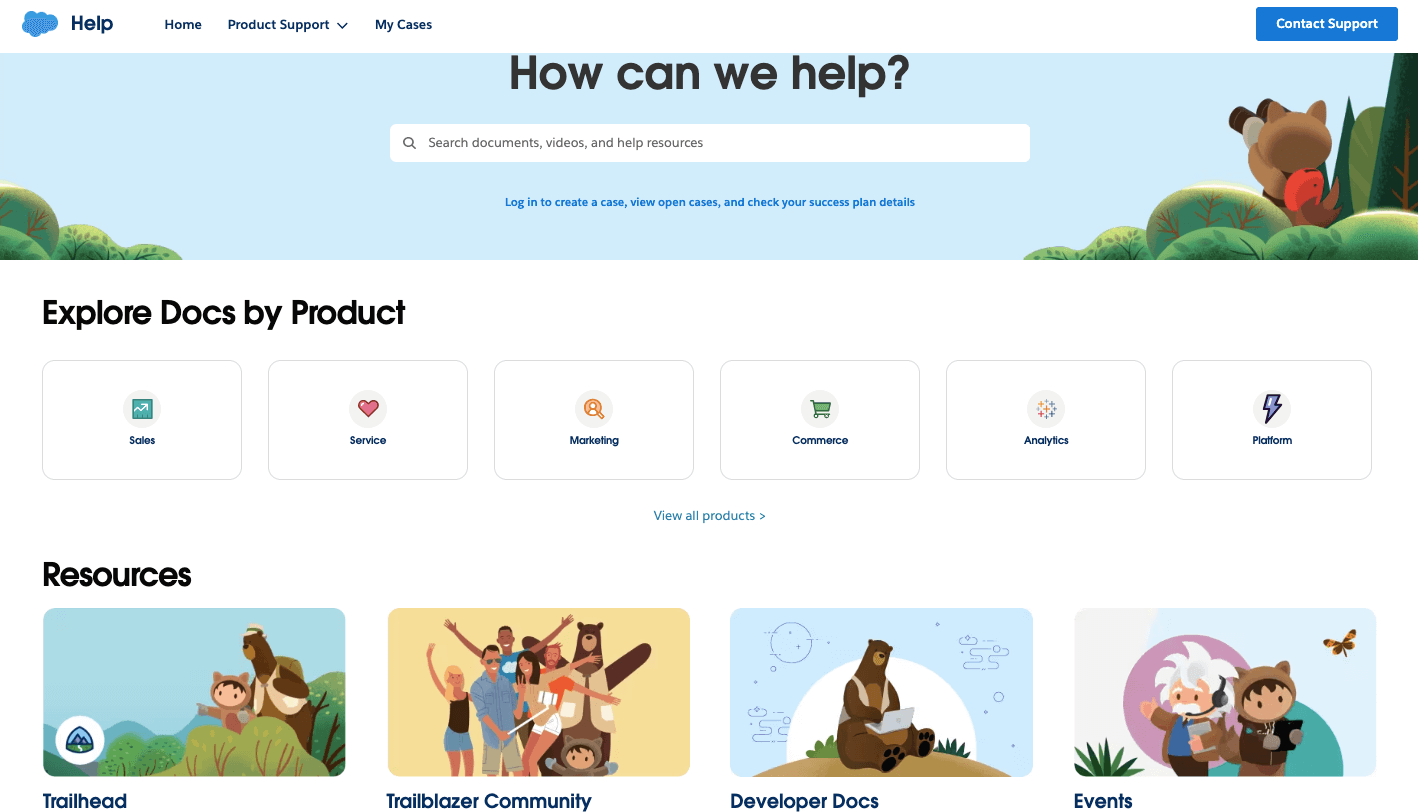This screenshot has width=1418, height=812.
Task: Click the Contact Support button
Action: coord(1327,24)
